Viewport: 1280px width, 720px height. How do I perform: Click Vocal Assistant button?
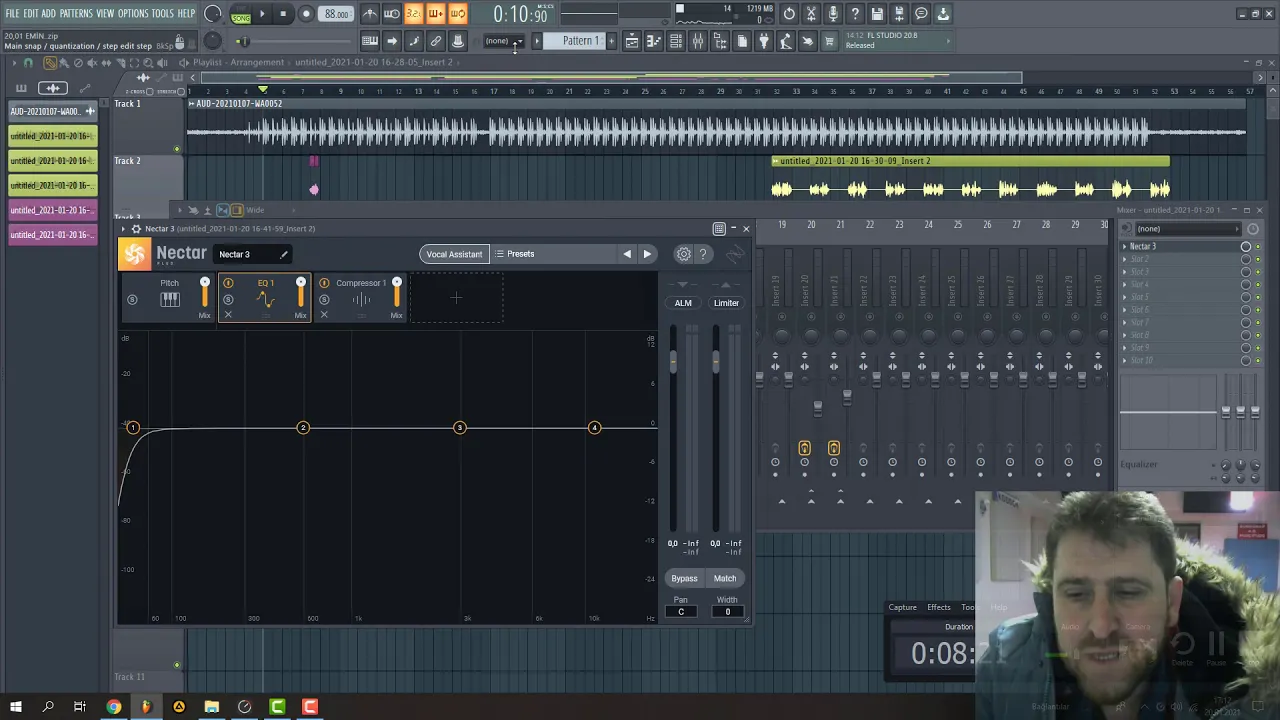point(454,254)
